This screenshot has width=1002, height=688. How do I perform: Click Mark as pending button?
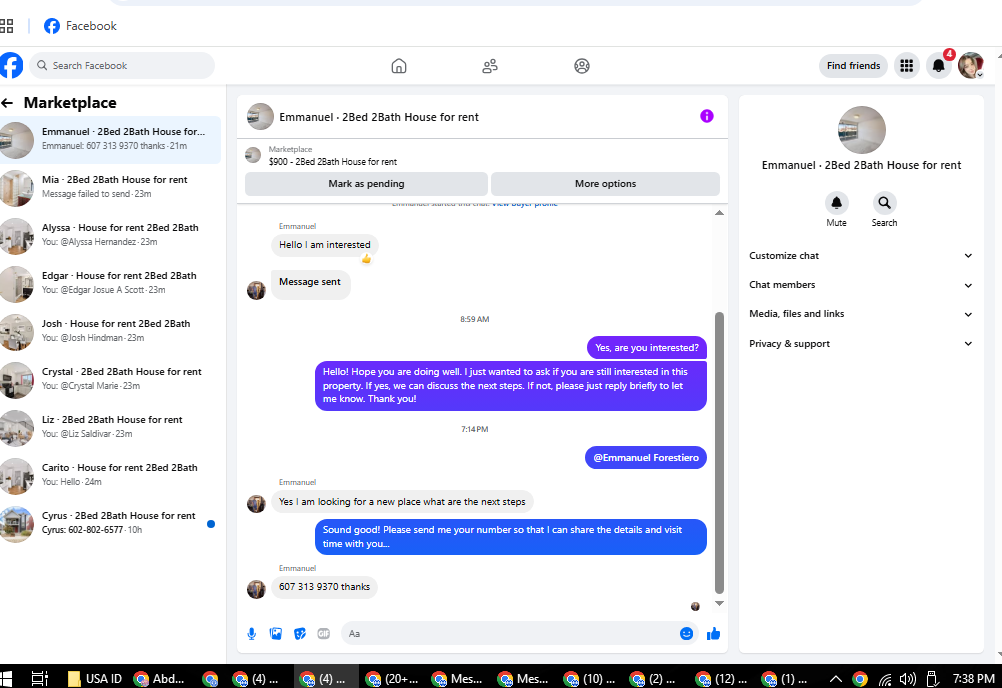(366, 184)
